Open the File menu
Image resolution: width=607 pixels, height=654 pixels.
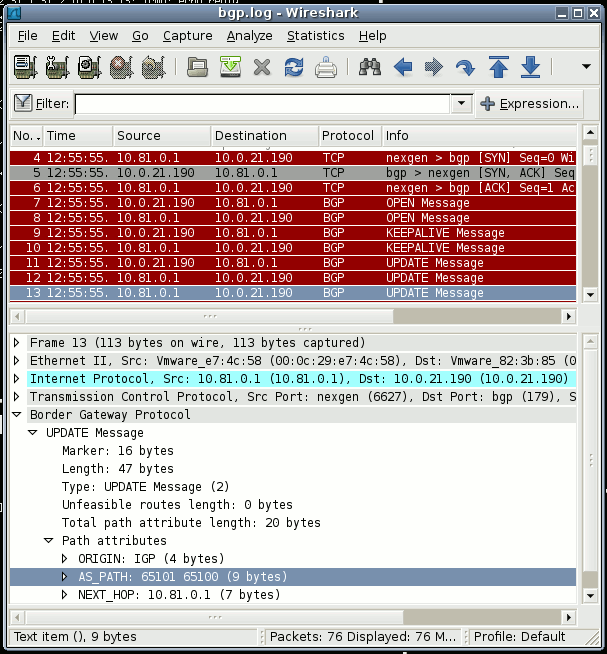pos(28,36)
